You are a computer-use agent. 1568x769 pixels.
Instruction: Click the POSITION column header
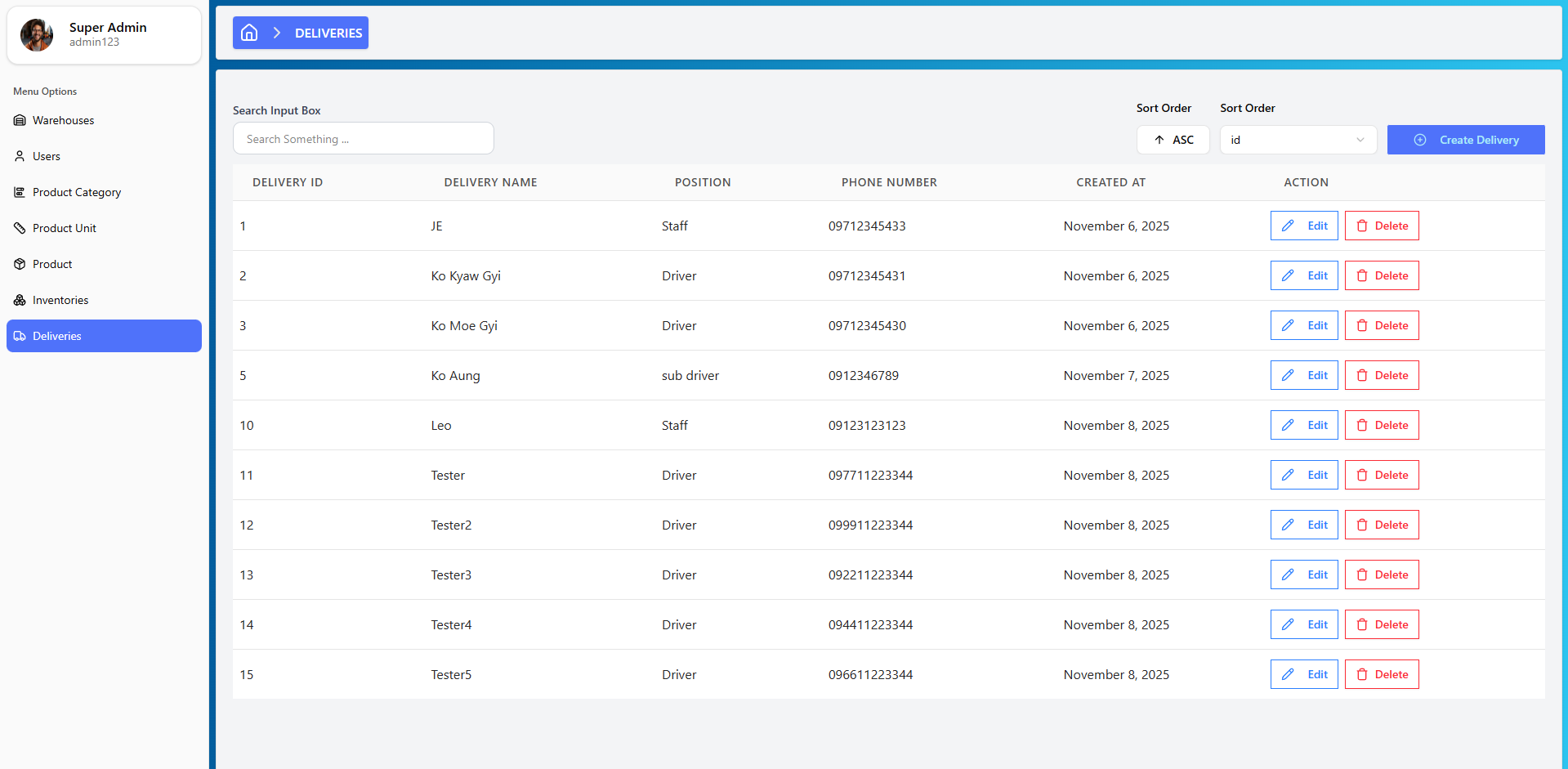(x=703, y=182)
